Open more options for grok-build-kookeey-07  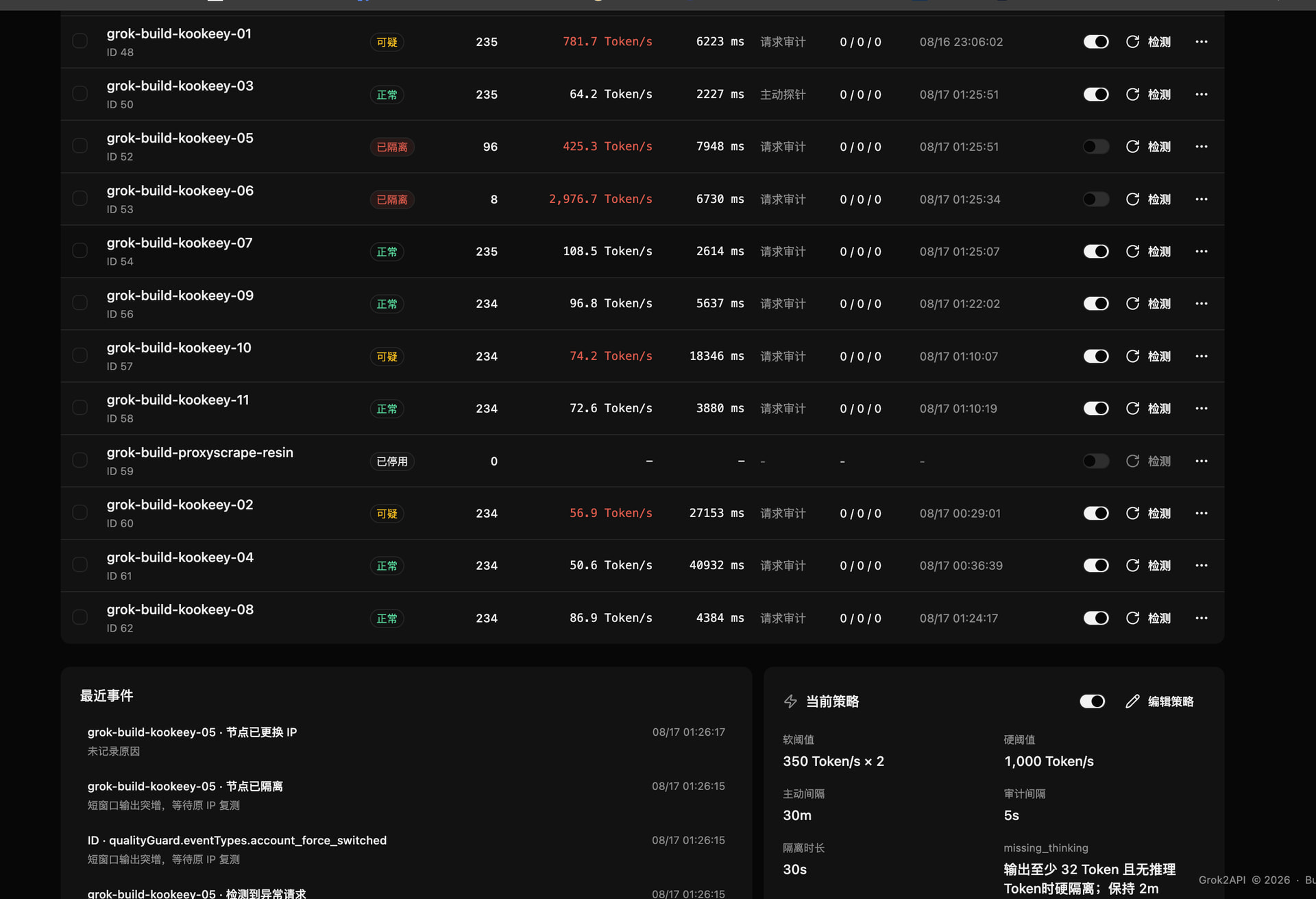click(1201, 252)
